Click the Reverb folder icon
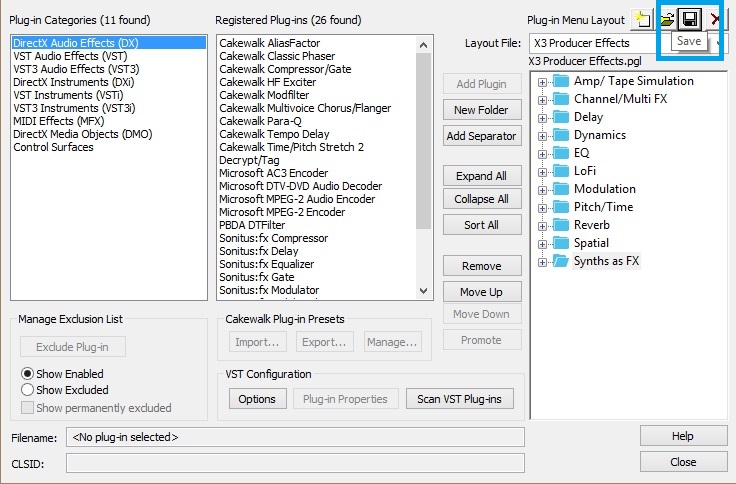736x484 pixels. pyautogui.click(x=561, y=225)
